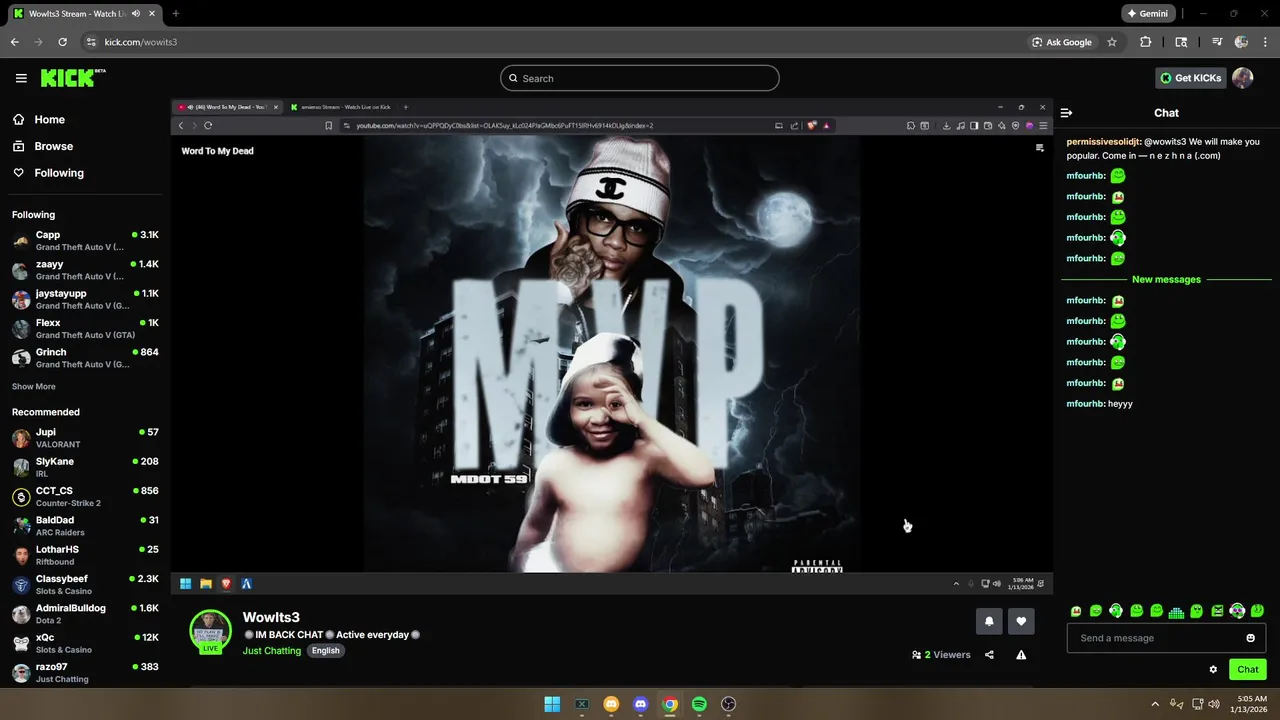
Task: Open a new browser tab
Action: click(x=176, y=14)
